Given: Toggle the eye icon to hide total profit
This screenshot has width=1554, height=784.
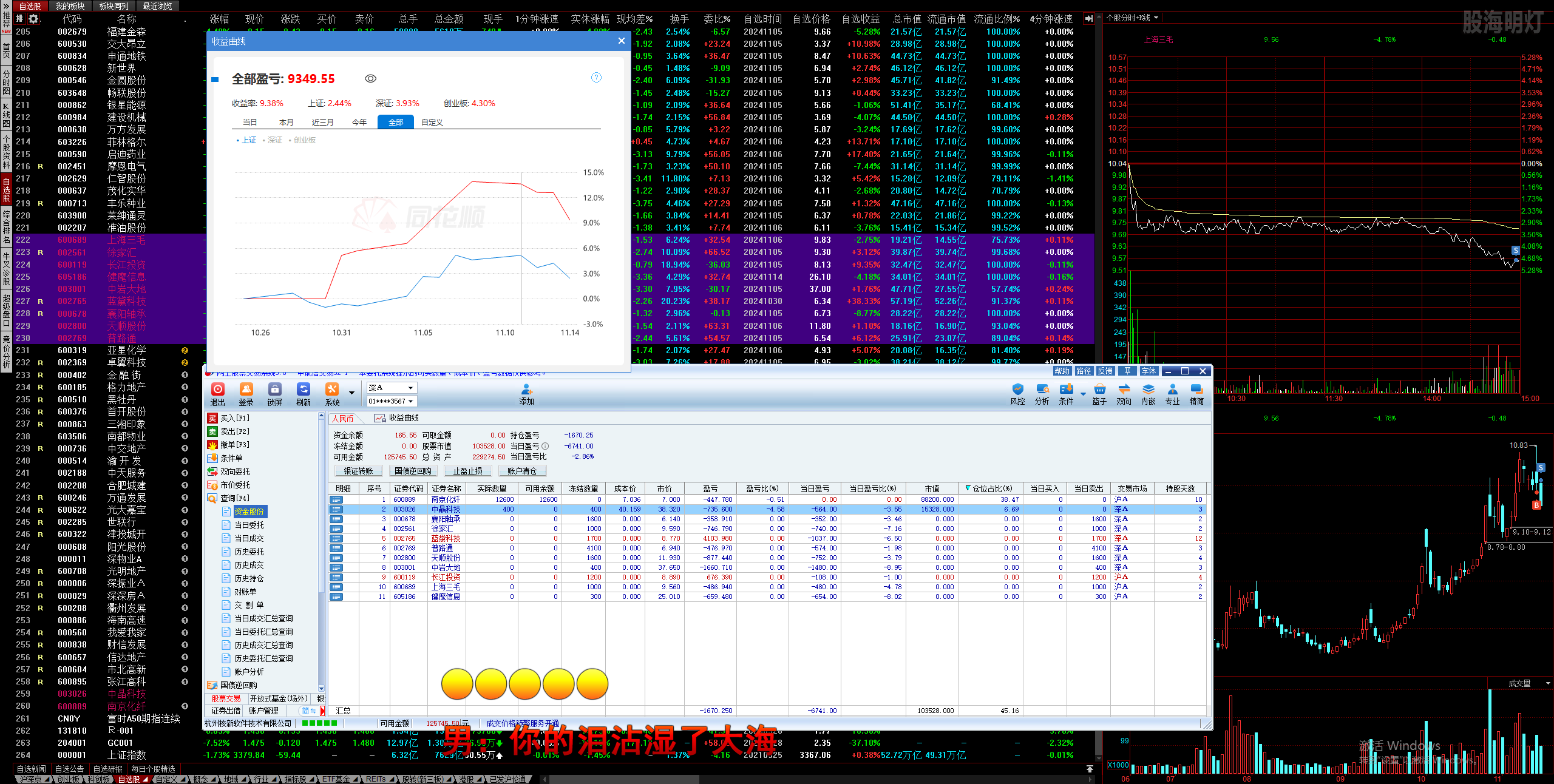Looking at the screenshot, I should [371, 79].
